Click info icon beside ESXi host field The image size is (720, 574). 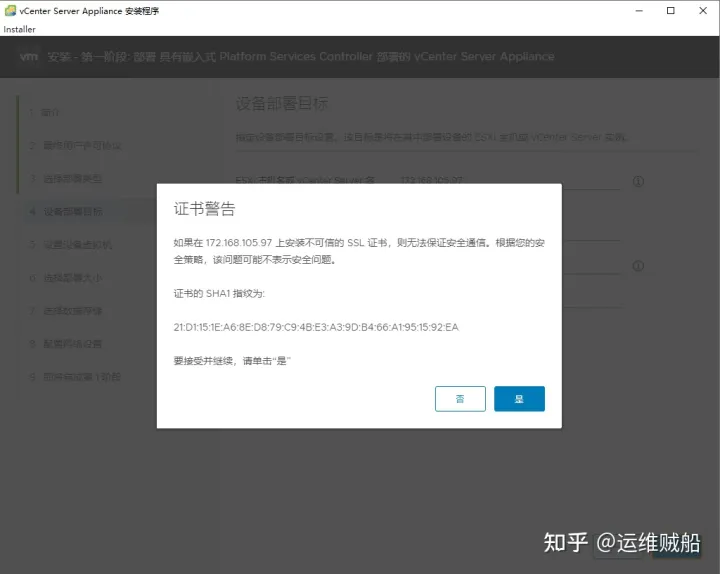(638, 182)
